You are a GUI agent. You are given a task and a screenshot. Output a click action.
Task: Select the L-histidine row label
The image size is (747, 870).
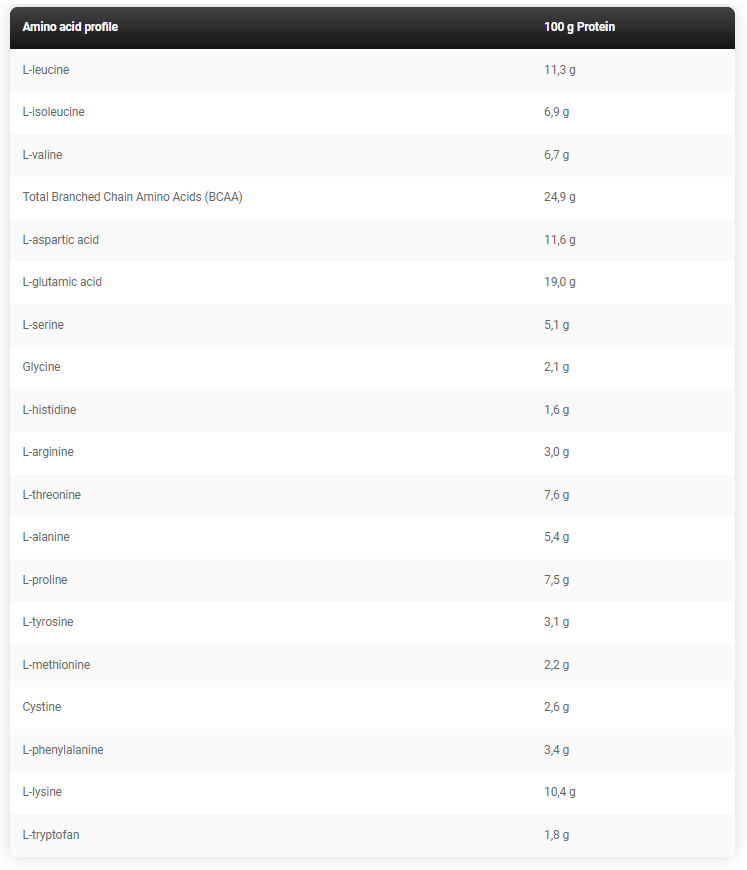(x=49, y=409)
